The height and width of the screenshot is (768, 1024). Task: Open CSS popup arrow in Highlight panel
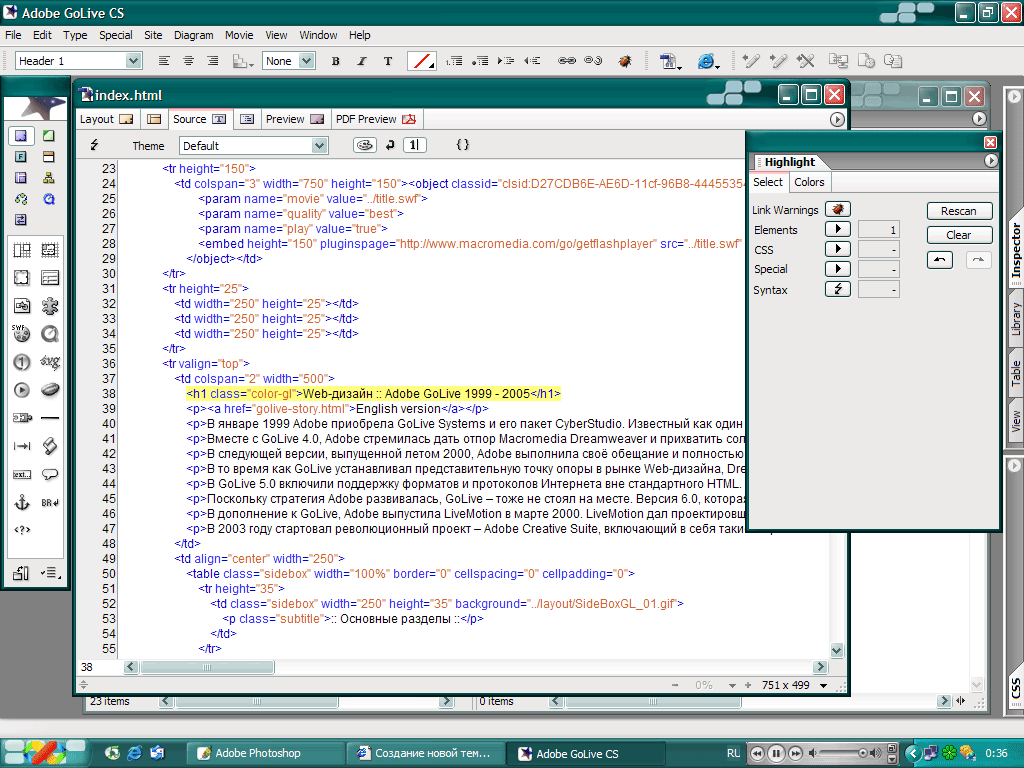[838, 249]
